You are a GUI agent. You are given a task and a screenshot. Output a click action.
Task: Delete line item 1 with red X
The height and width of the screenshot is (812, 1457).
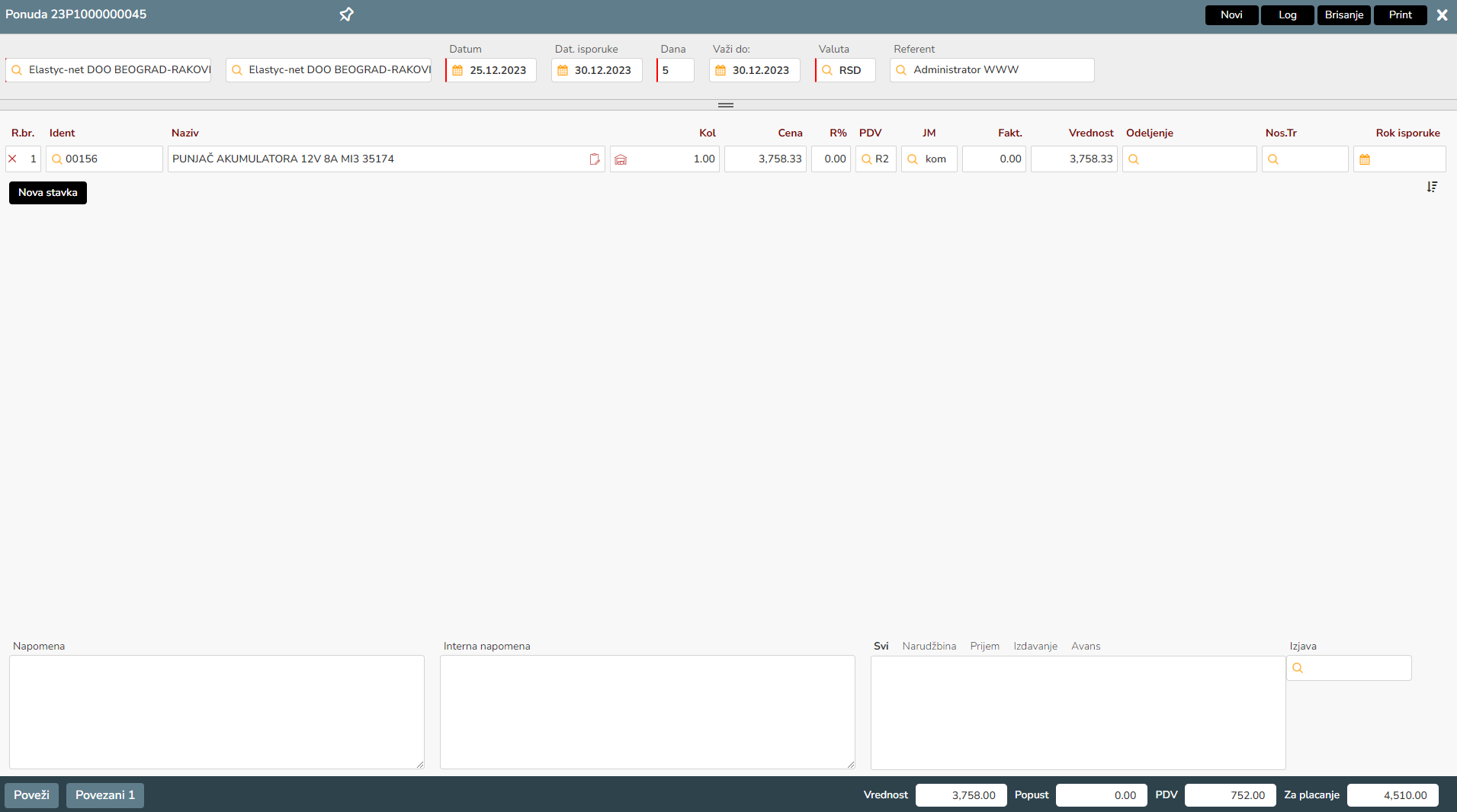tap(13, 159)
